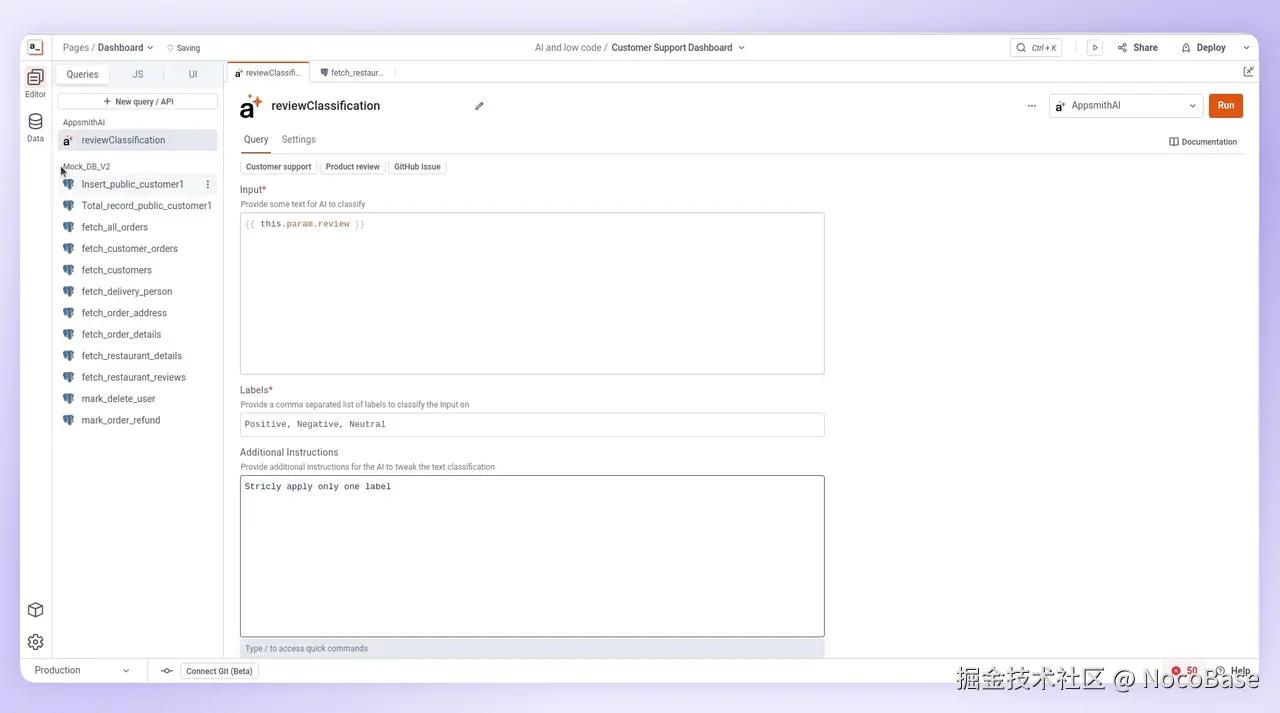
Task: Switch to the reviewClassifi... editor tab
Action: (x=268, y=72)
